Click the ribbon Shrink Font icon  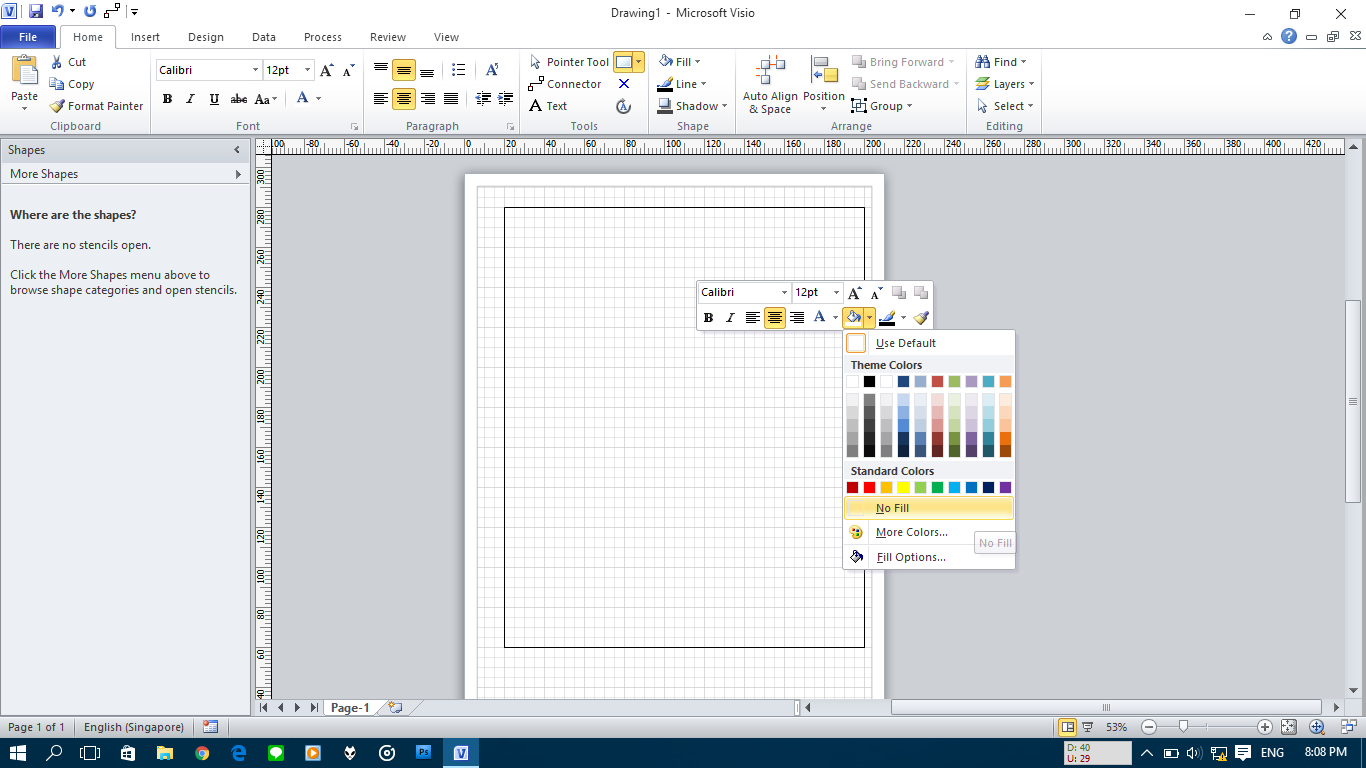[x=349, y=70]
